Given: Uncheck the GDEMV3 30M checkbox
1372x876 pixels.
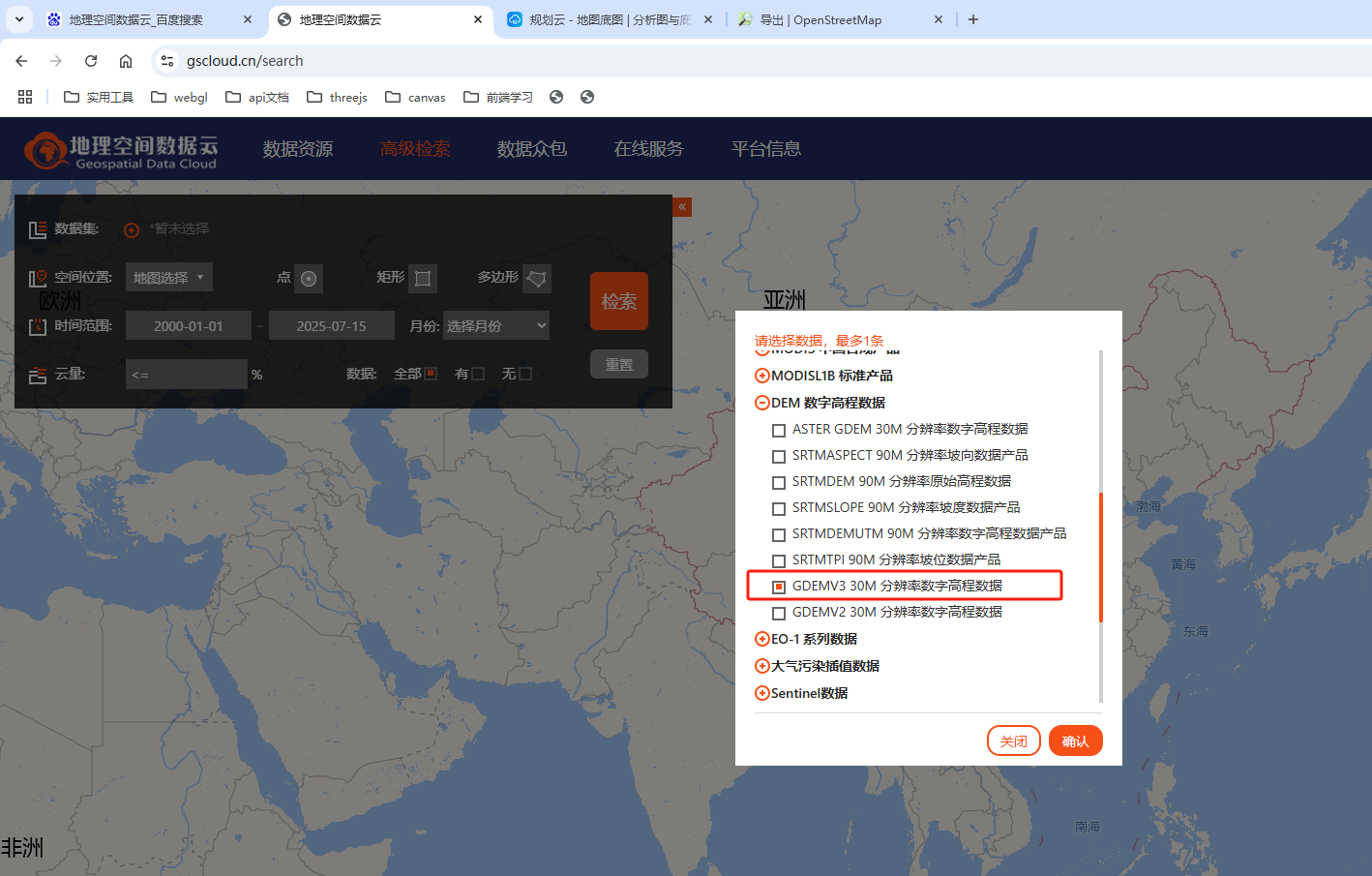Looking at the screenshot, I should coord(779,587).
